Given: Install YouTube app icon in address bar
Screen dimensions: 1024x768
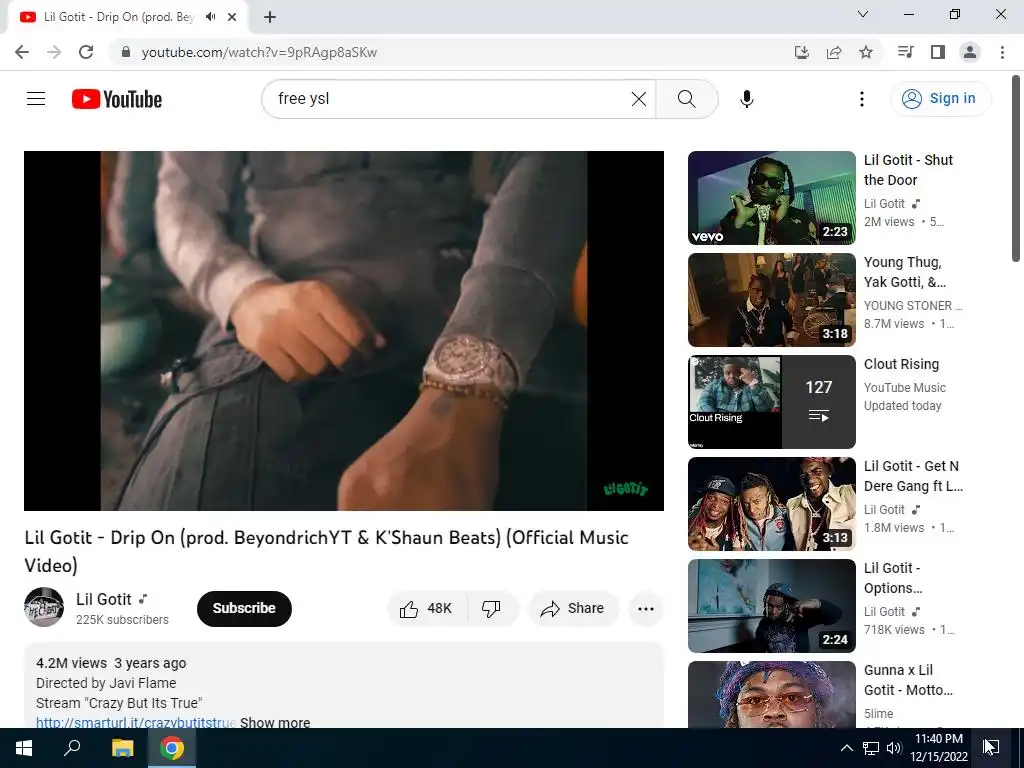Looking at the screenshot, I should 801,52.
